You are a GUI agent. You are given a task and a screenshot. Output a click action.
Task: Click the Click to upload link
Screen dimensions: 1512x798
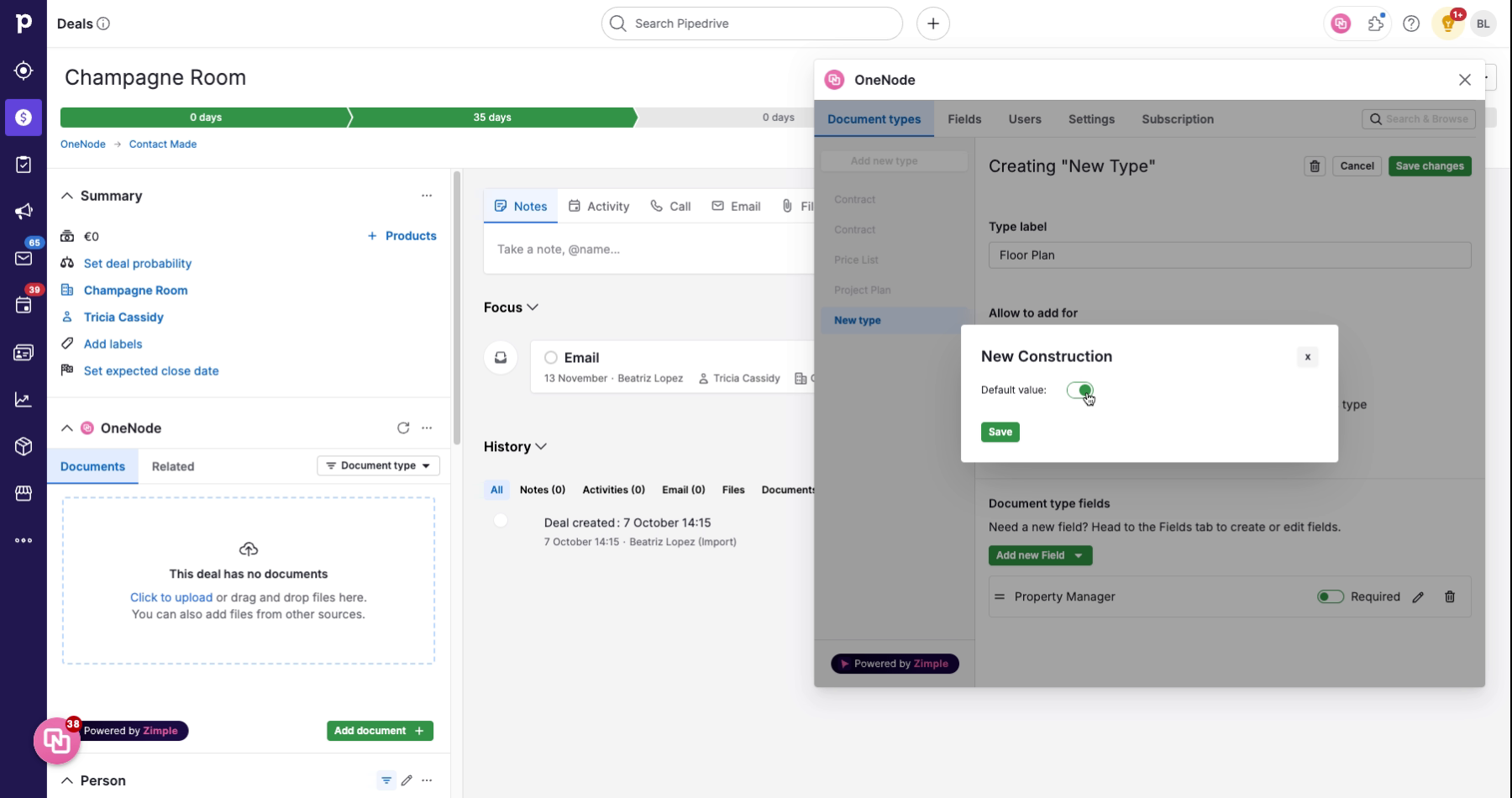point(171,597)
